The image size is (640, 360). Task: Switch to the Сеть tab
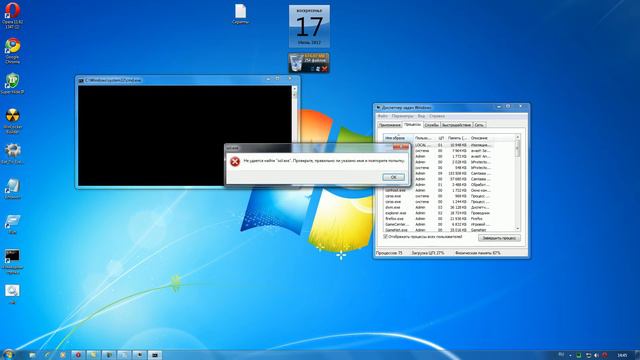[x=479, y=125]
